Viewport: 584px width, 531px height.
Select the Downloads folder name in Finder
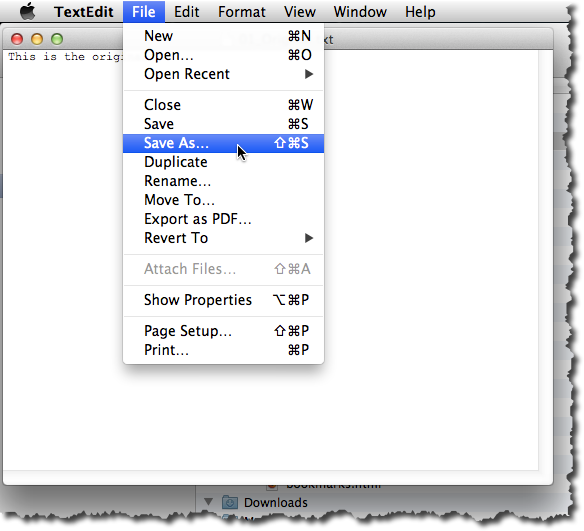tap(276, 503)
